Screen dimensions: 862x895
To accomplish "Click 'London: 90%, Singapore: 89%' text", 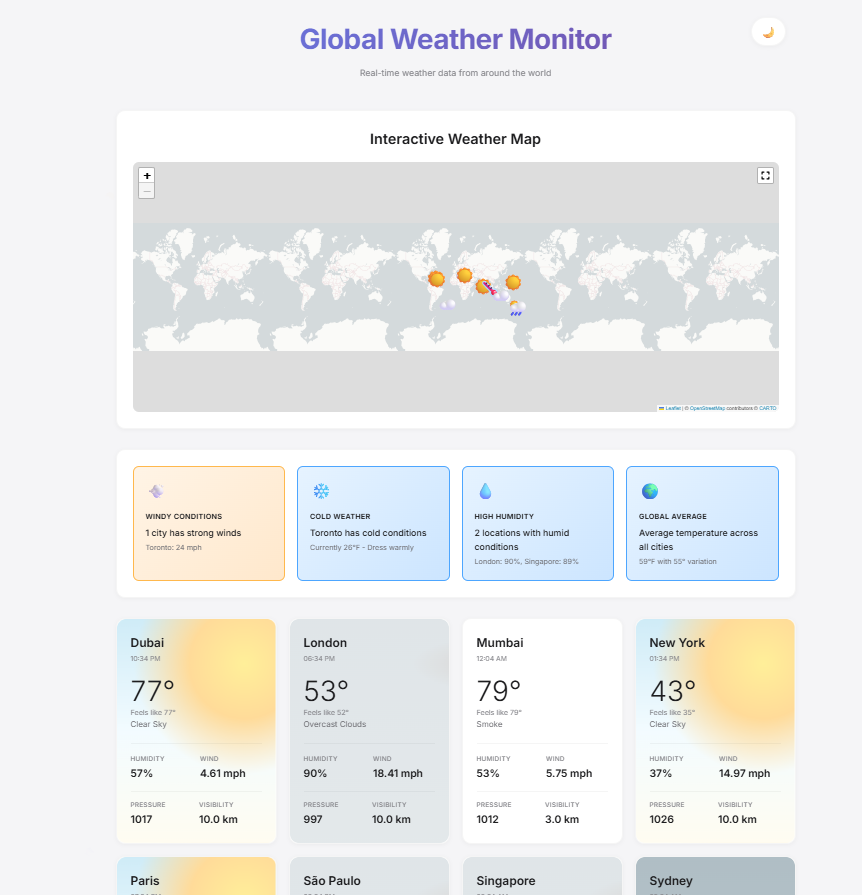I will click(x=526, y=562).
